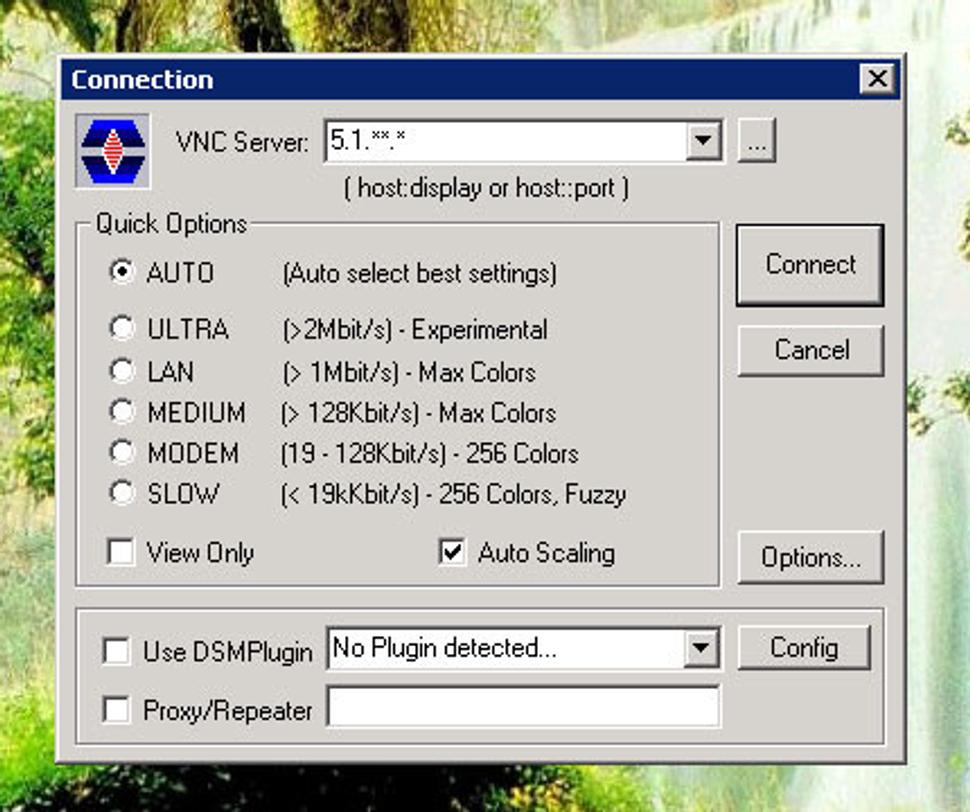This screenshot has width=970, height=812.
Task: Click the Connection title bar text
Action: click(142, 80)
